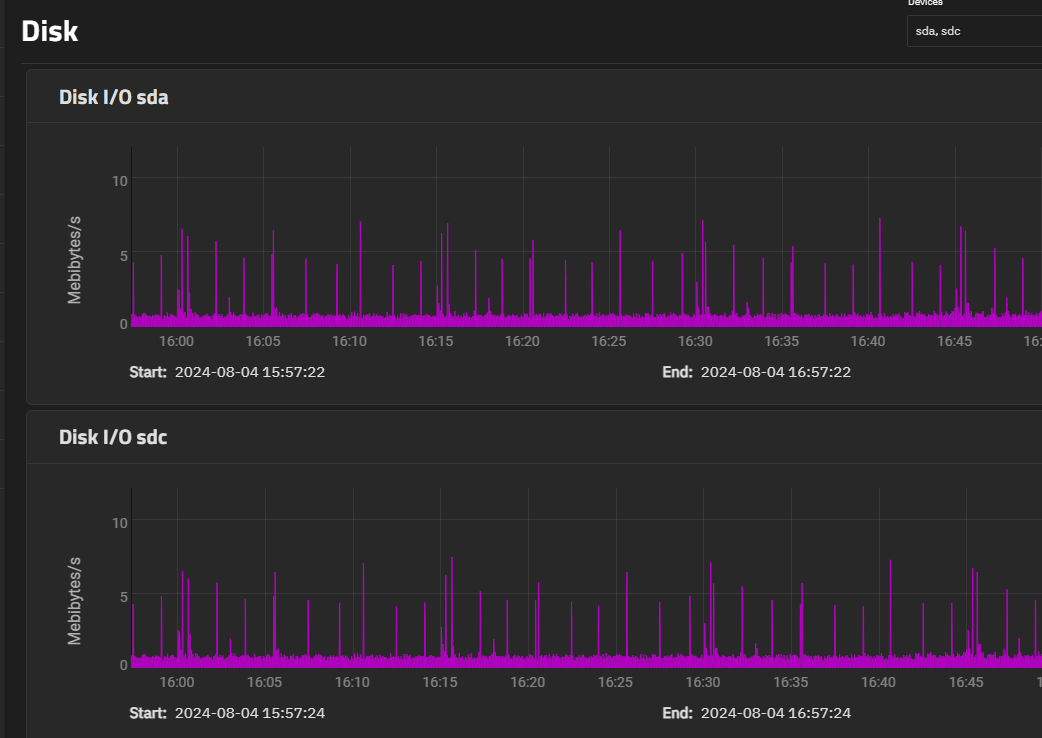Click the 16:30 tick on sdc chart
This screenshot has width=1042, height=738.
coord(702,682)
